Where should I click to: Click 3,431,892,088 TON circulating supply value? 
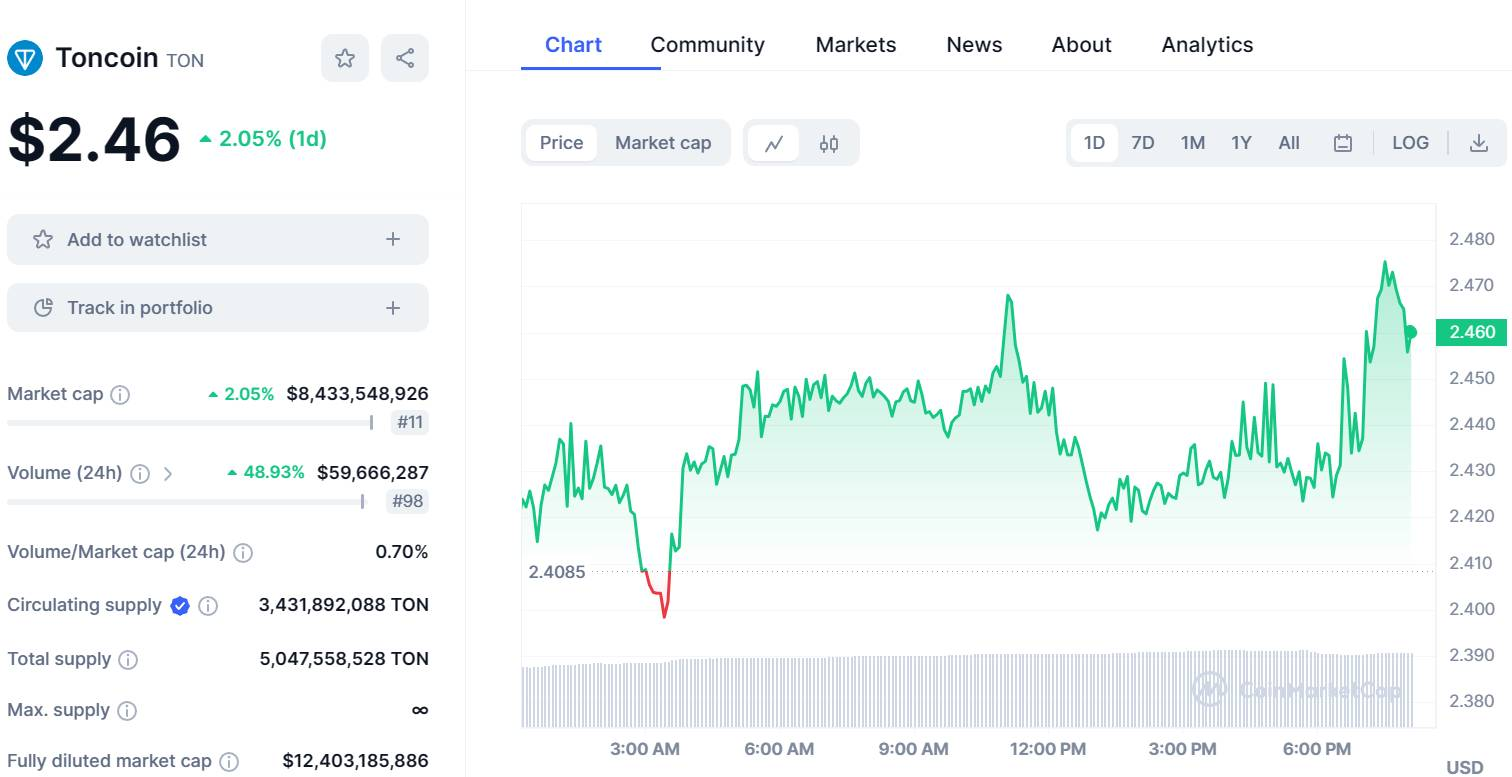click(343, 605)
